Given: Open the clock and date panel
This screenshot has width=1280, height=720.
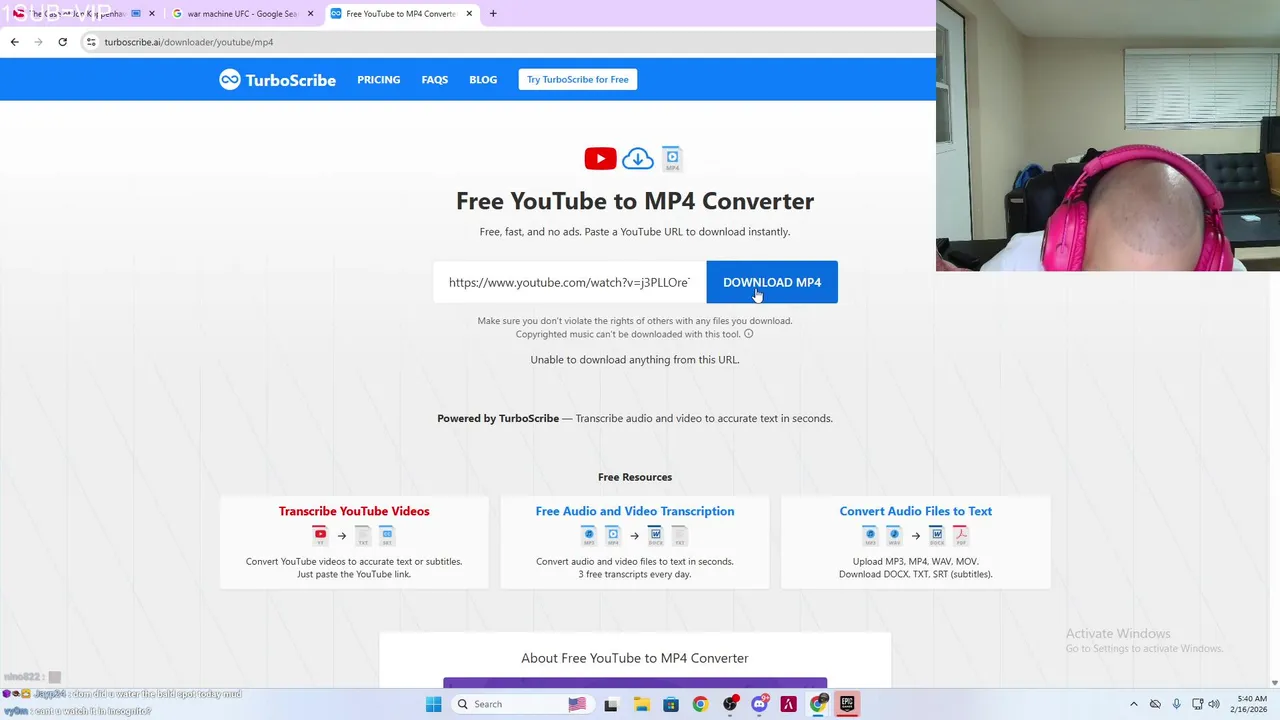Looking at the screenshot, I should 1251,704.
